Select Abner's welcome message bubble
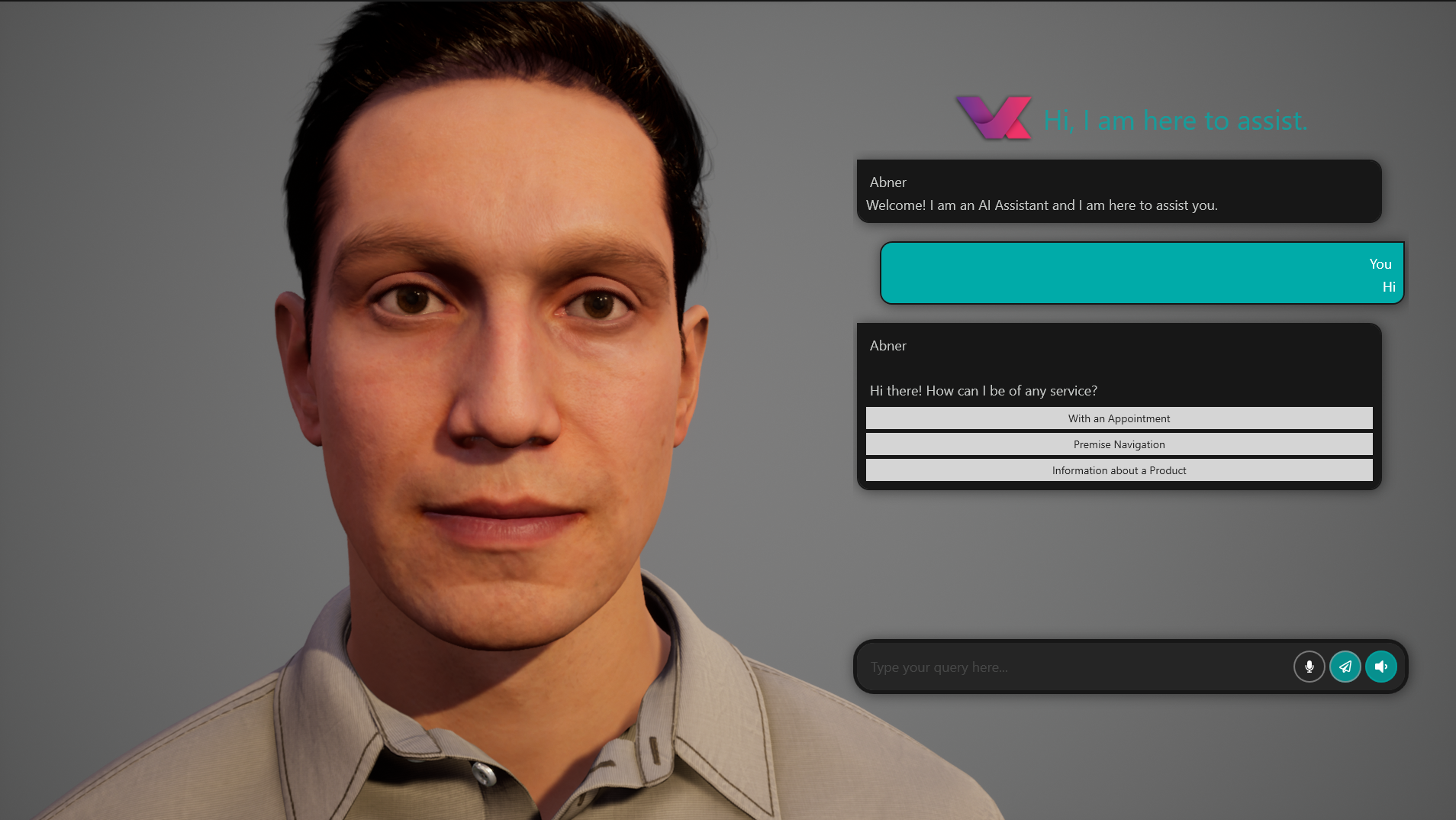Screen dimensions: 1456x820 [x=1119, y=192]
